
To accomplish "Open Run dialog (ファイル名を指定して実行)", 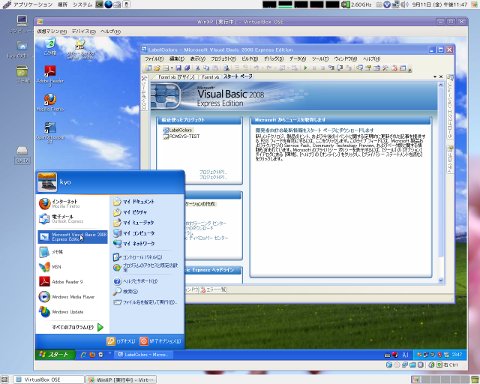I will click(145, 302).
